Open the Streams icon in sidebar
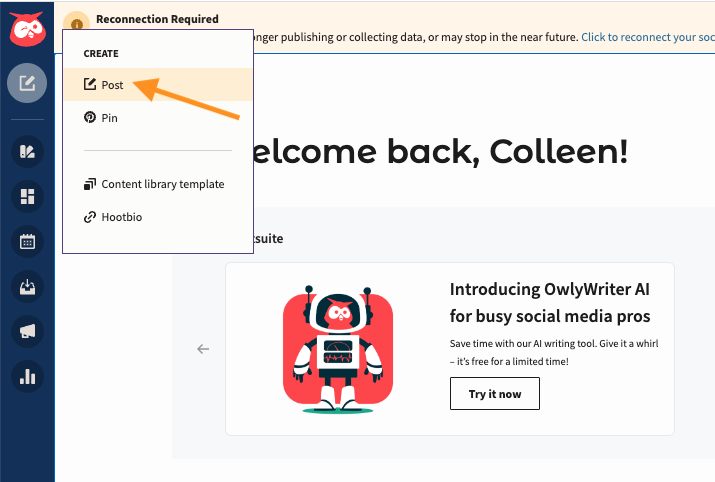The height and width of the screenshot is (482, 715). coord(27,152)
